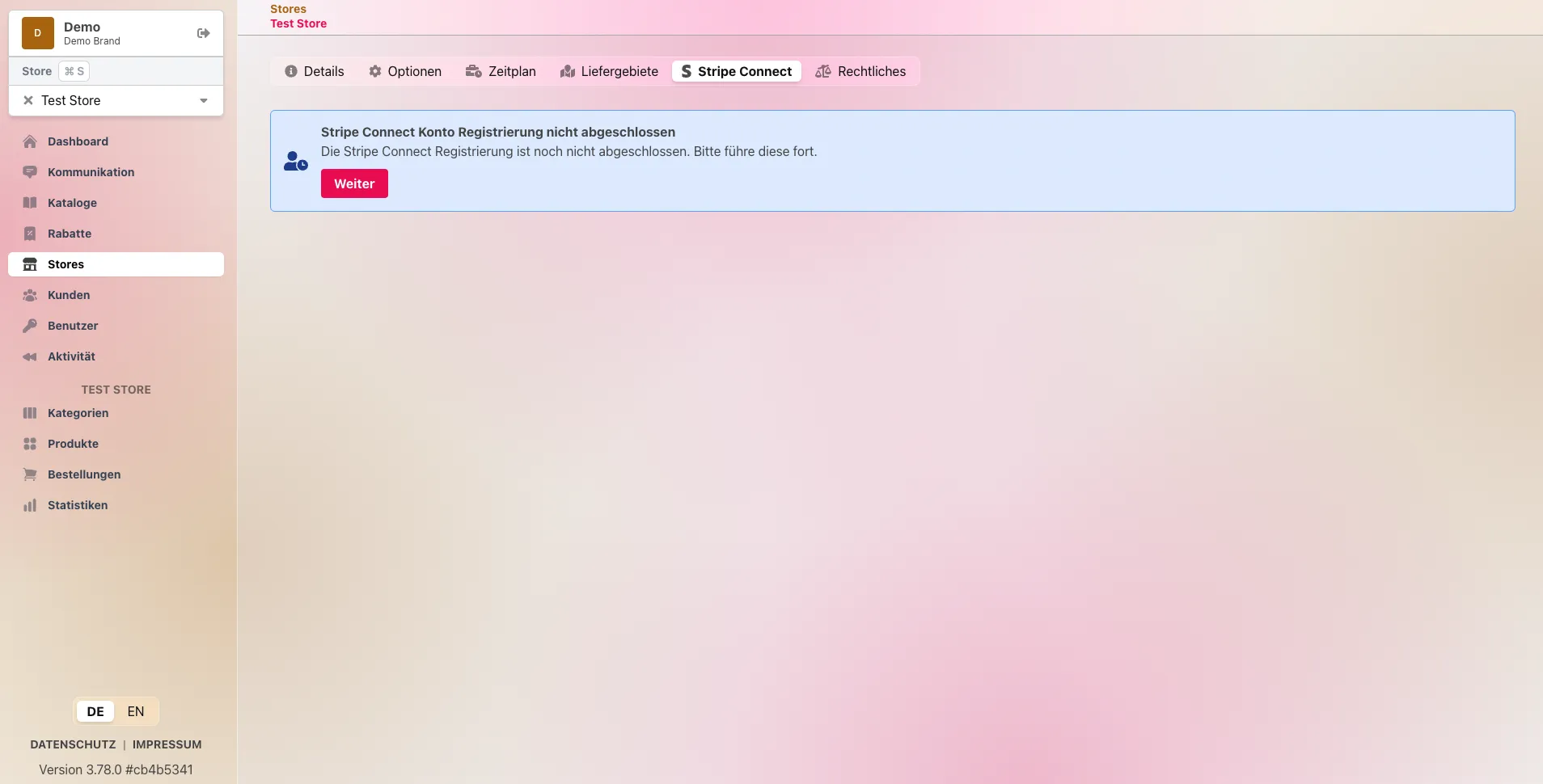Switch to the Liefergebiete tab
The image size is (1543, 784).
pos(609,71)
